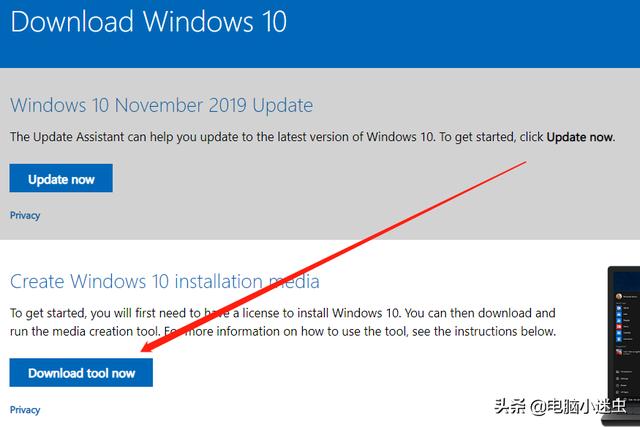Click the lowest blue tile icon on the laptop screen
This screenshot has height=427, width=640.
tap(619, 339)
